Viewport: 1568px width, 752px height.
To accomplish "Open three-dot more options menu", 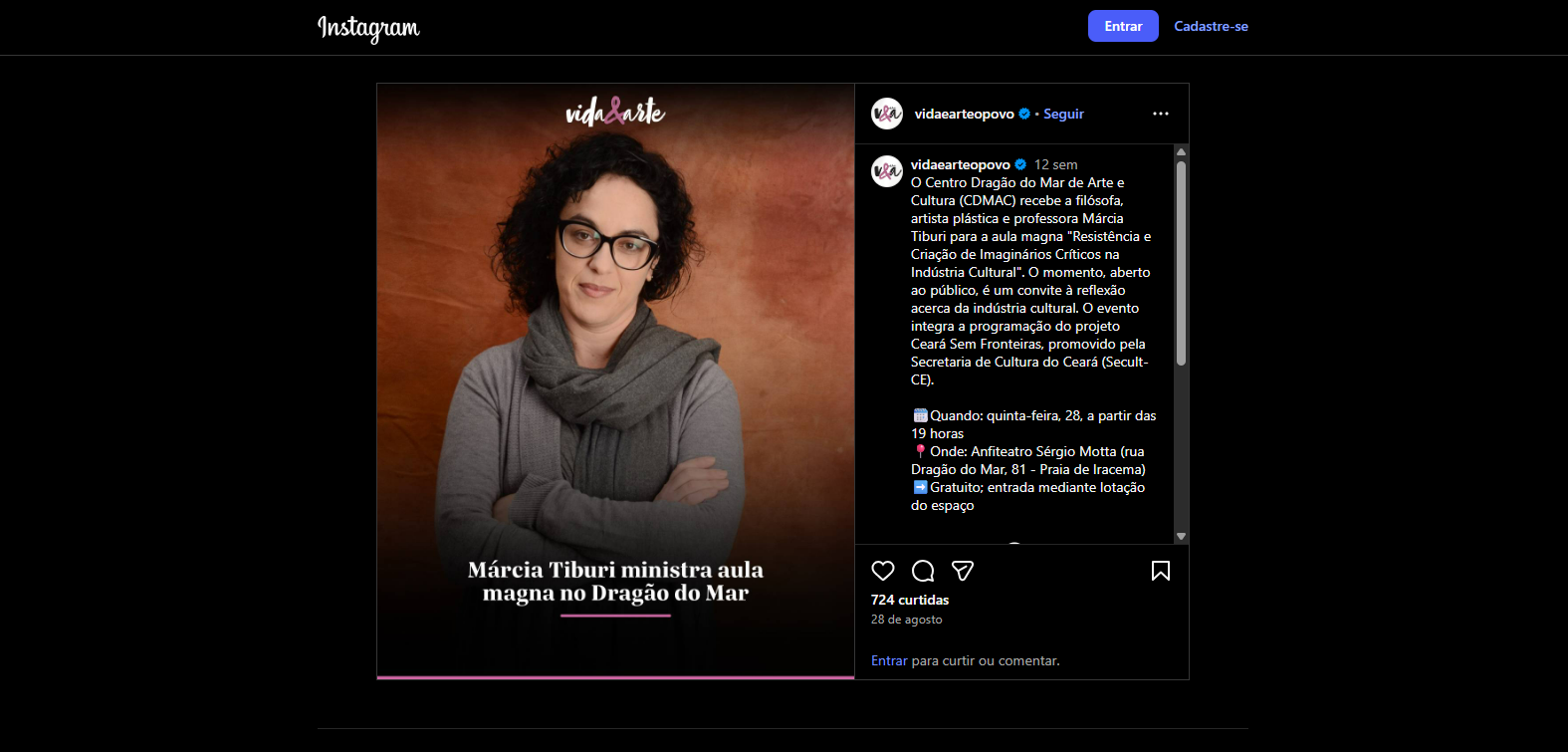I will (x=1161, y=114).
